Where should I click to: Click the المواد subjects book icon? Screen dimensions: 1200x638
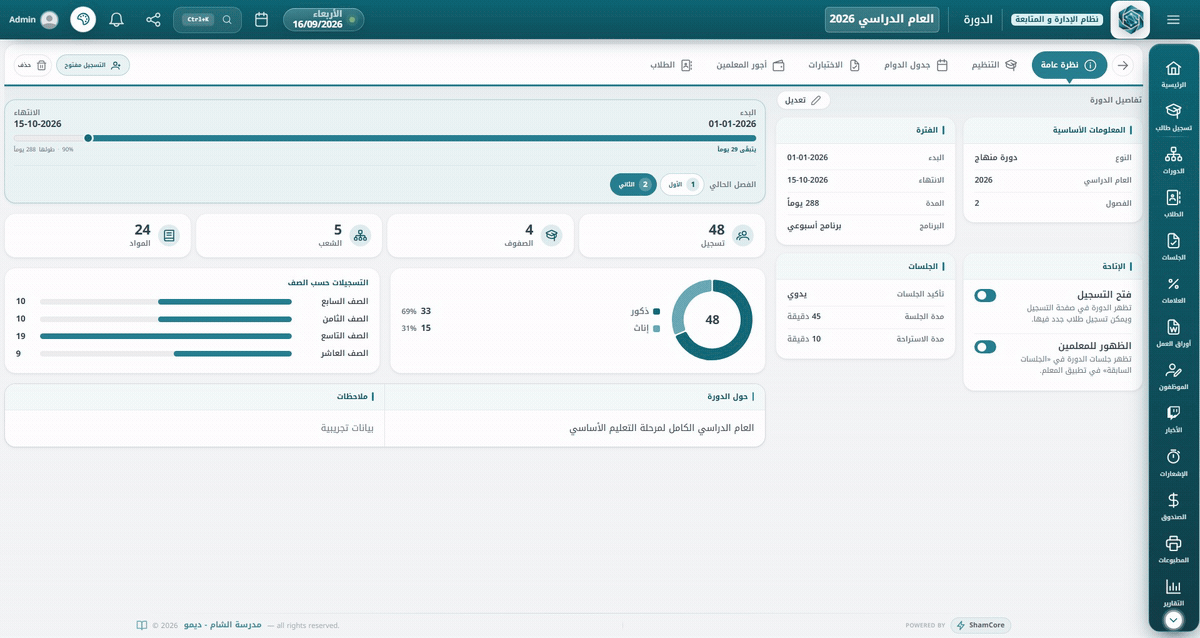tap(169, 236)
